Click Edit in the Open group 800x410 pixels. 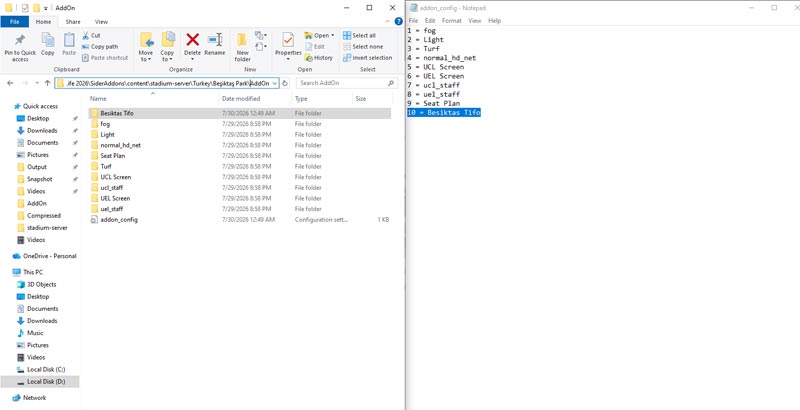coord(315,46)
